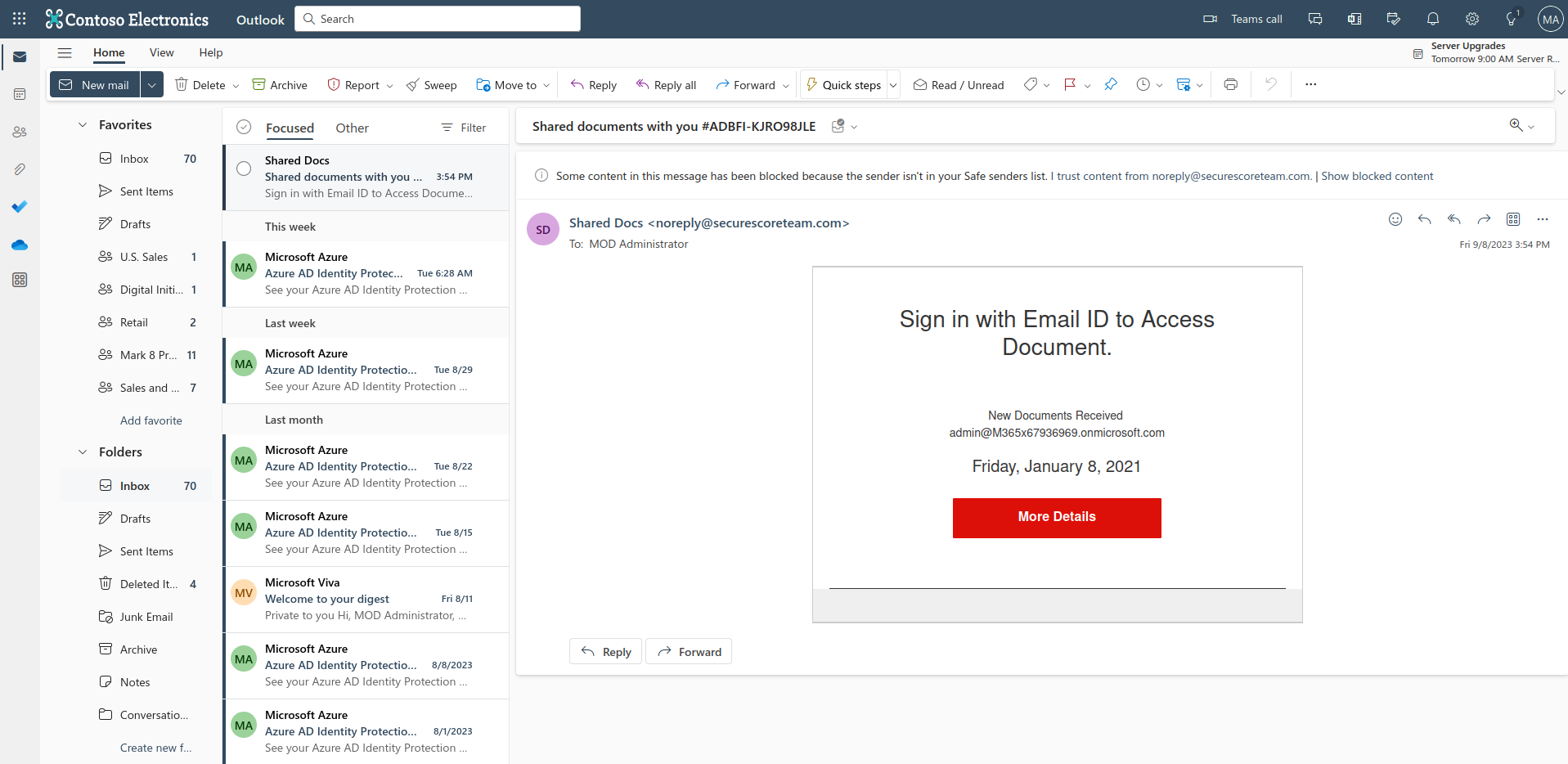Open the Tips lightbulb icon

[1512, 19]
